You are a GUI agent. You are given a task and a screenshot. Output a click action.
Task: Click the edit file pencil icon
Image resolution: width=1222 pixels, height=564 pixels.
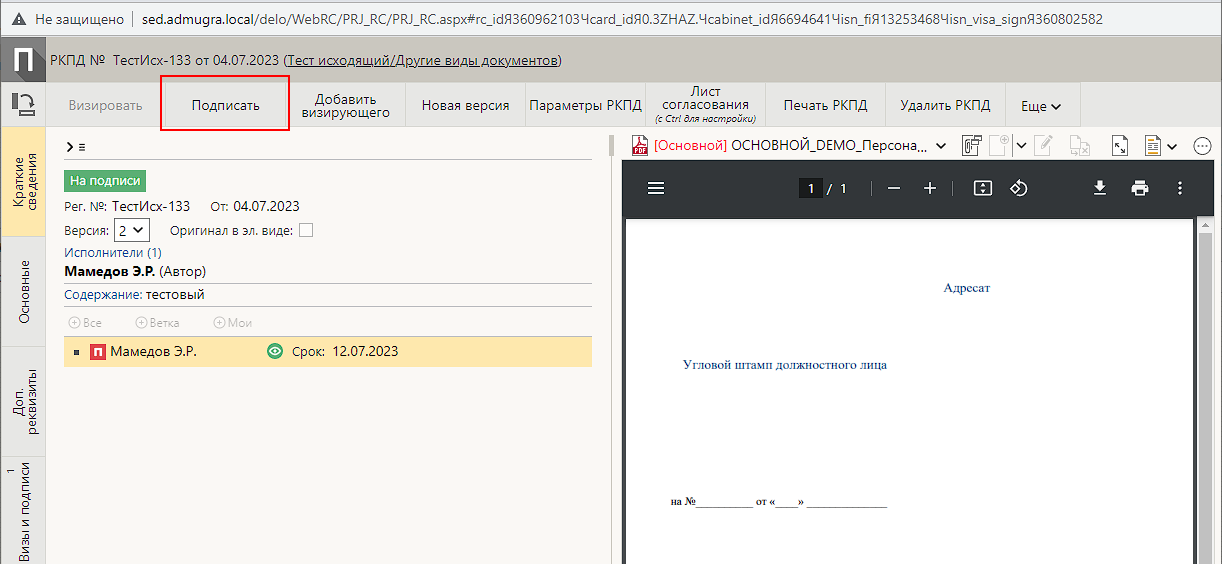click(1044, 146)
